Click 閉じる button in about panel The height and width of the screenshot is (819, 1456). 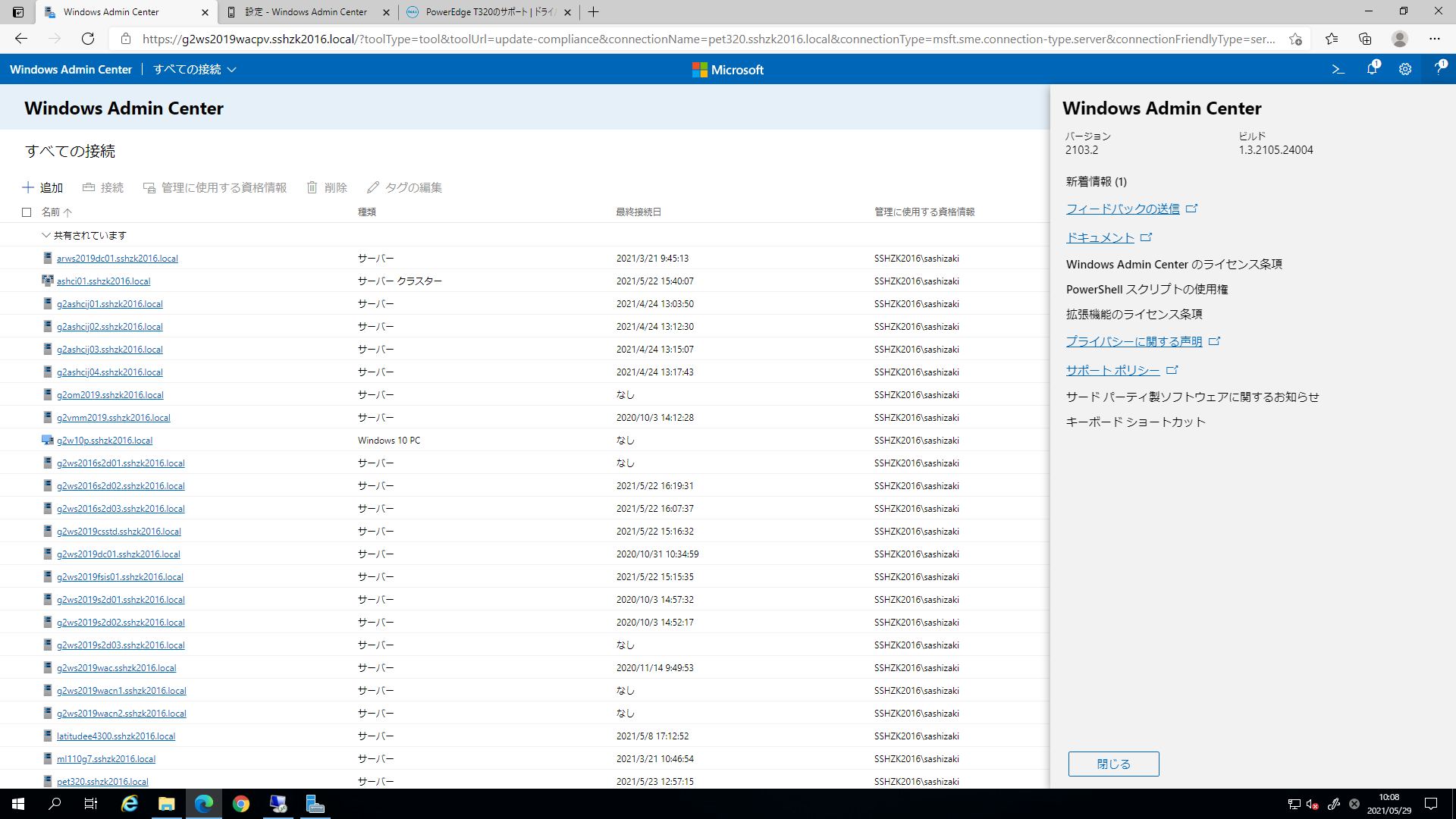click(x=1113, y=764)
